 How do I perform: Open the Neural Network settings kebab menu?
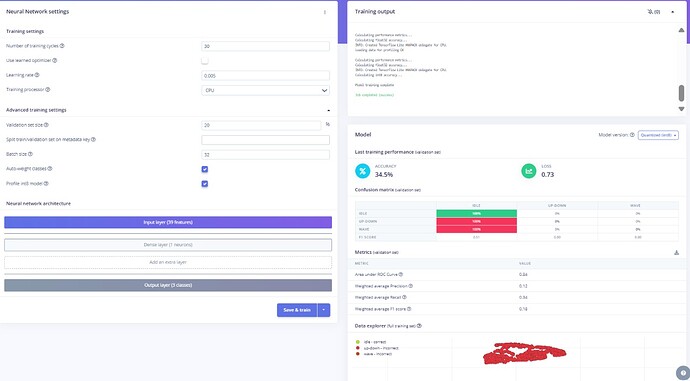[x=325, y=12]
